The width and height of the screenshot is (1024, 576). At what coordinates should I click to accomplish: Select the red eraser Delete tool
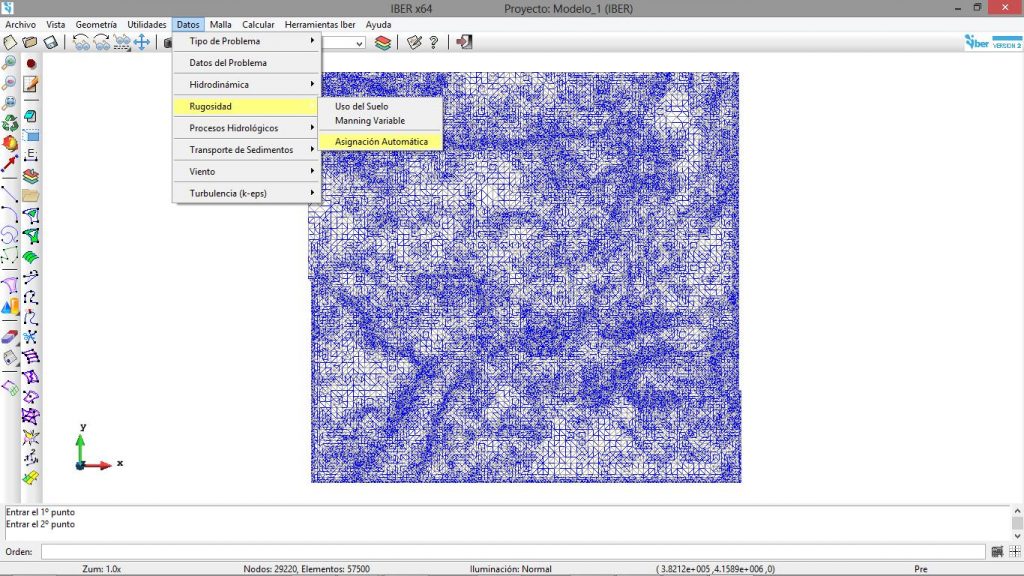click(x=10, y=336)
